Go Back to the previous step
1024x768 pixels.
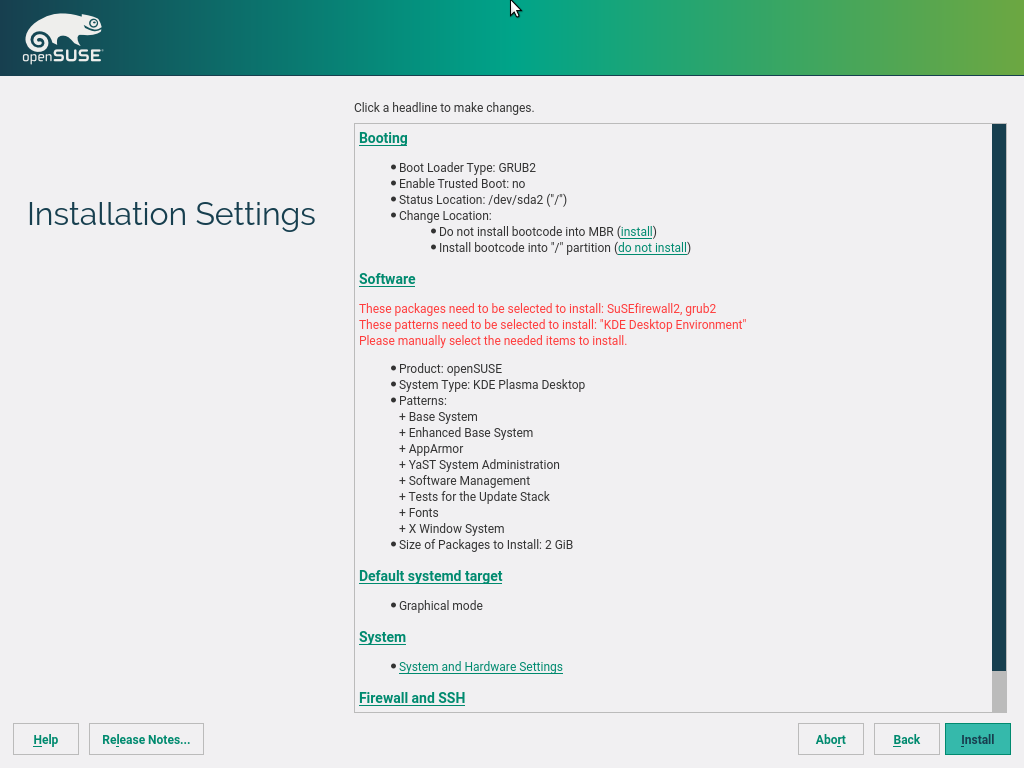coord(906,739)
